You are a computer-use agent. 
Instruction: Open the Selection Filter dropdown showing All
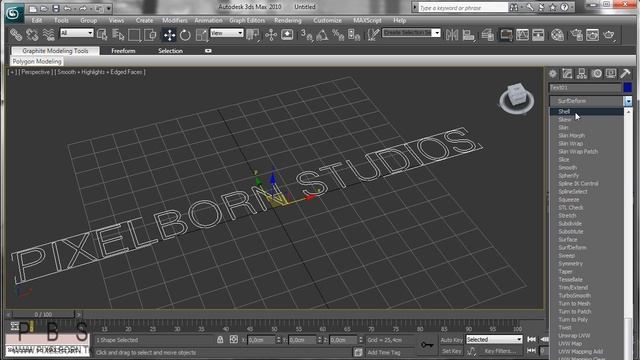coord(77,33)
